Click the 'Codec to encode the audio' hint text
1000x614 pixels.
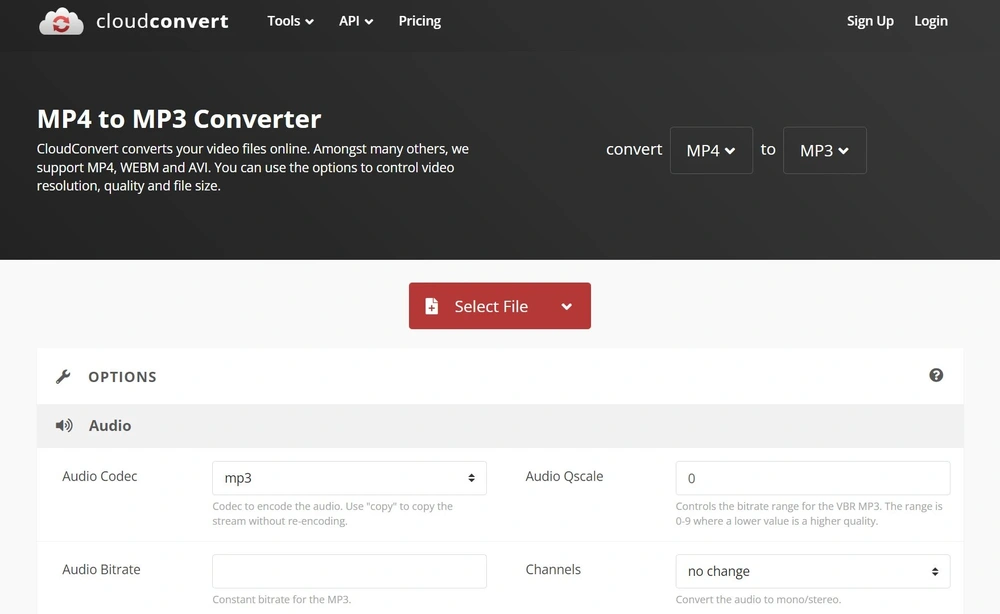[x=332, y=513]
